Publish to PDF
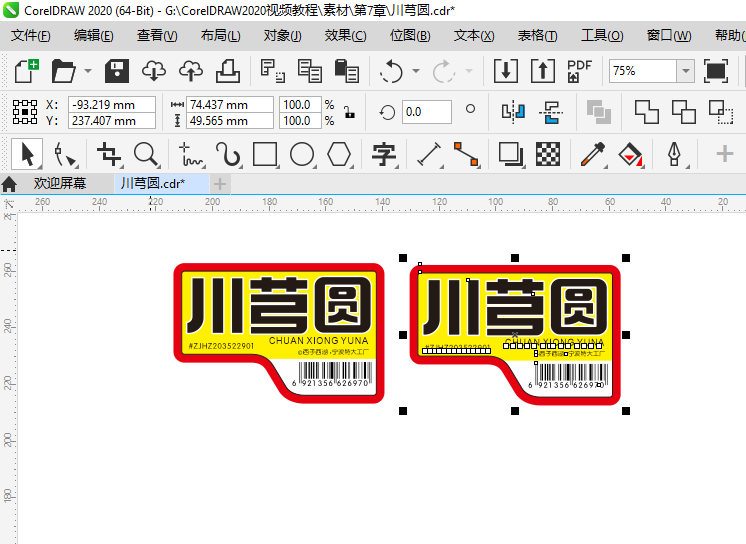Viewport: 746px width, 544px height. pyautogui.click(x=579, y=71)
